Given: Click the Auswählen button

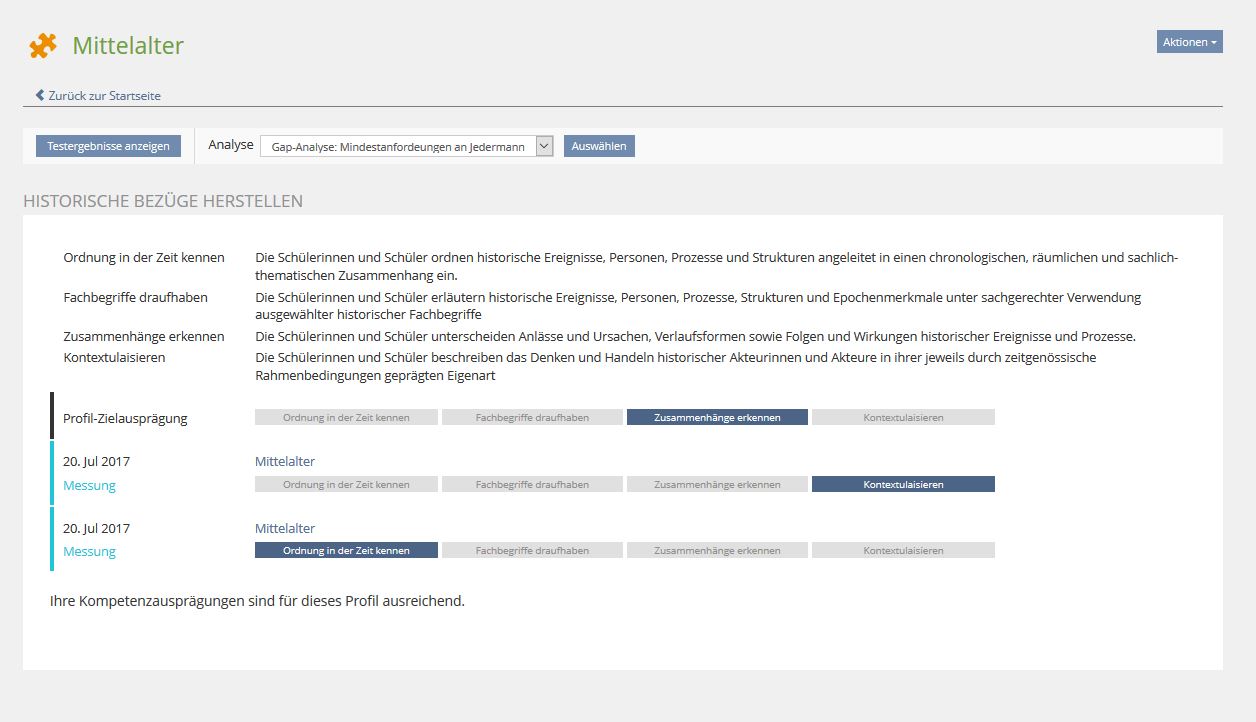Looking at the screenshot, I should point(599,146).
